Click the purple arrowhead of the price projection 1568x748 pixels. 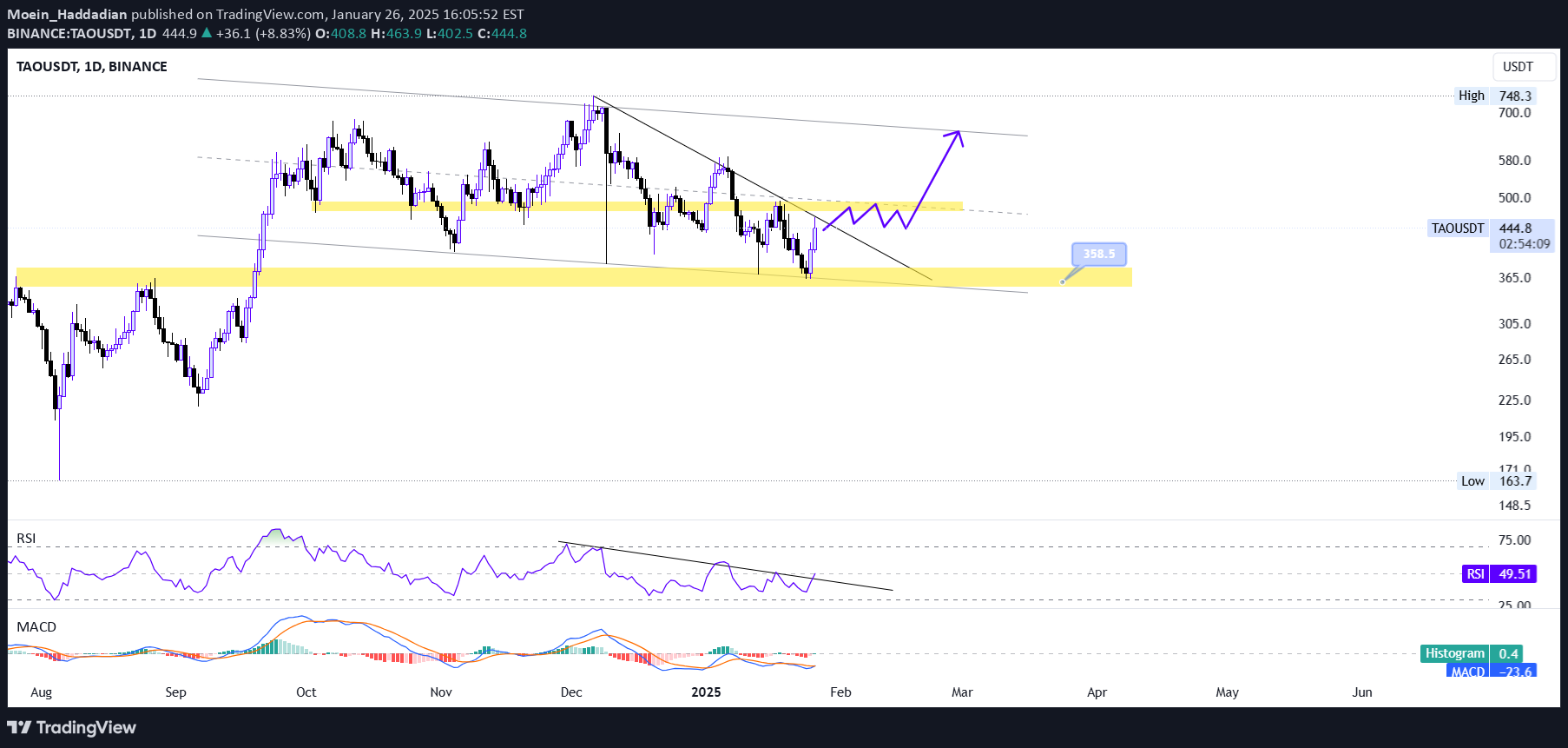coord(958,134)
